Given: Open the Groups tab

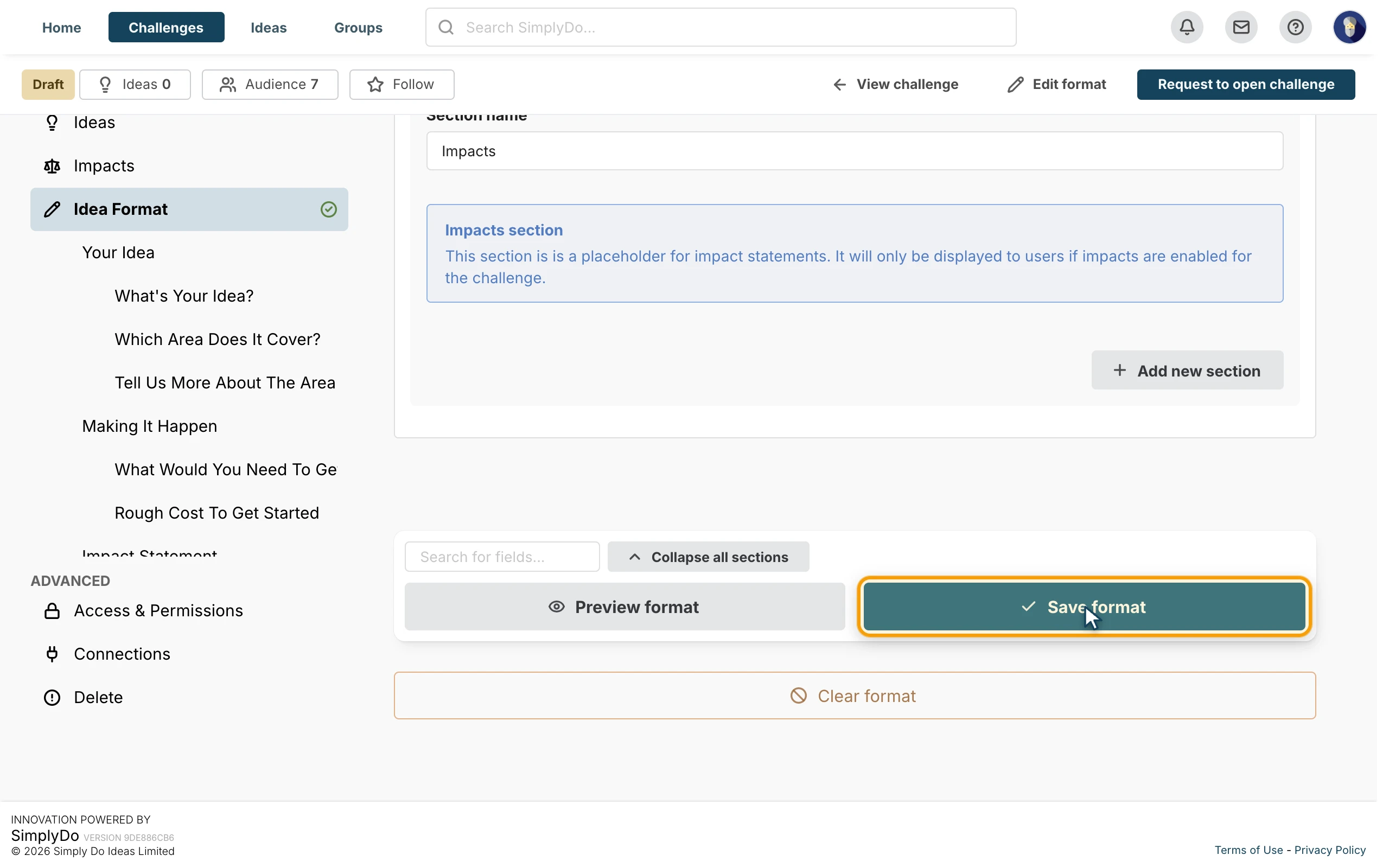Looking at the screenshot, I should (x=358, y=27).
